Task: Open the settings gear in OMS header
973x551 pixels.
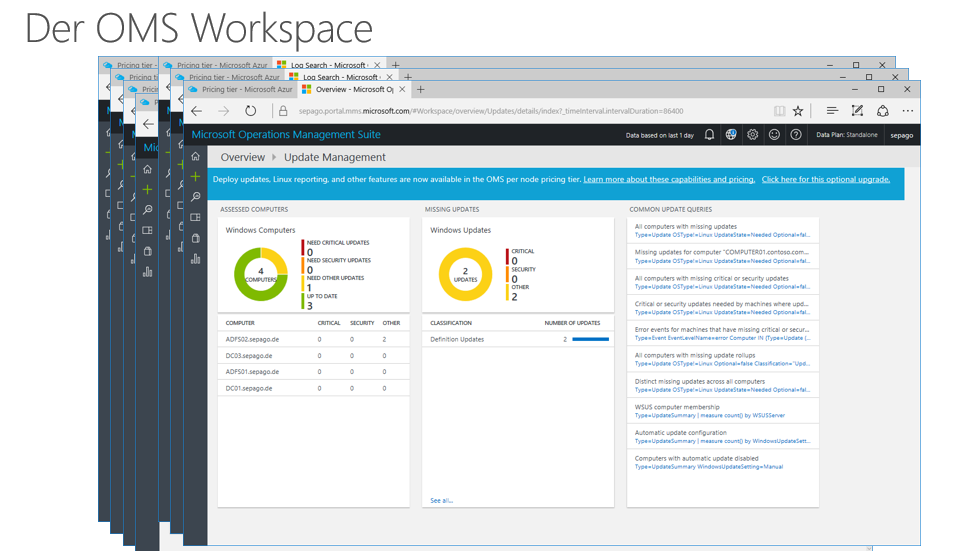Action: pyautogui.click(x=753, y=135)
